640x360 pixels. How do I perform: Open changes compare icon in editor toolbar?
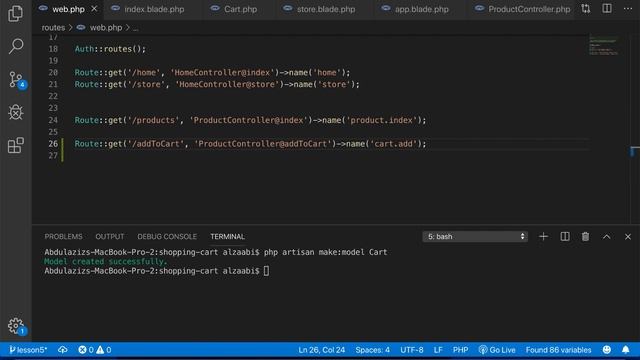click(x=586, y=9)
